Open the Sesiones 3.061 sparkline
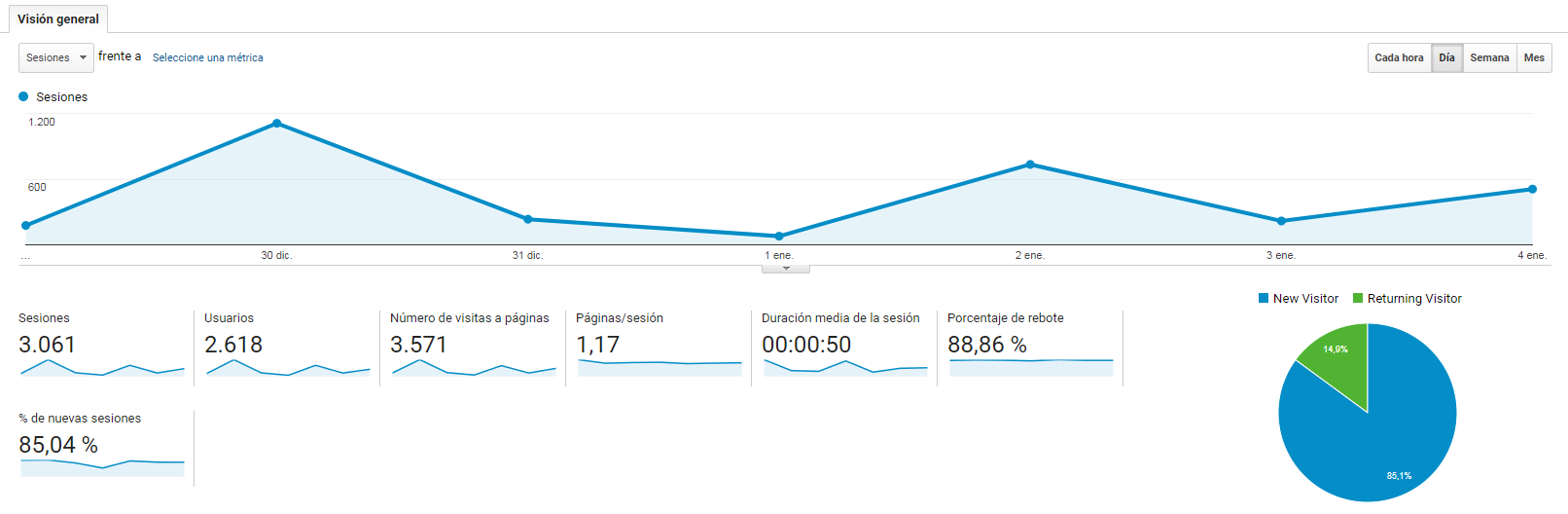This screenshot has width=1568, height=514. point(102,368)
